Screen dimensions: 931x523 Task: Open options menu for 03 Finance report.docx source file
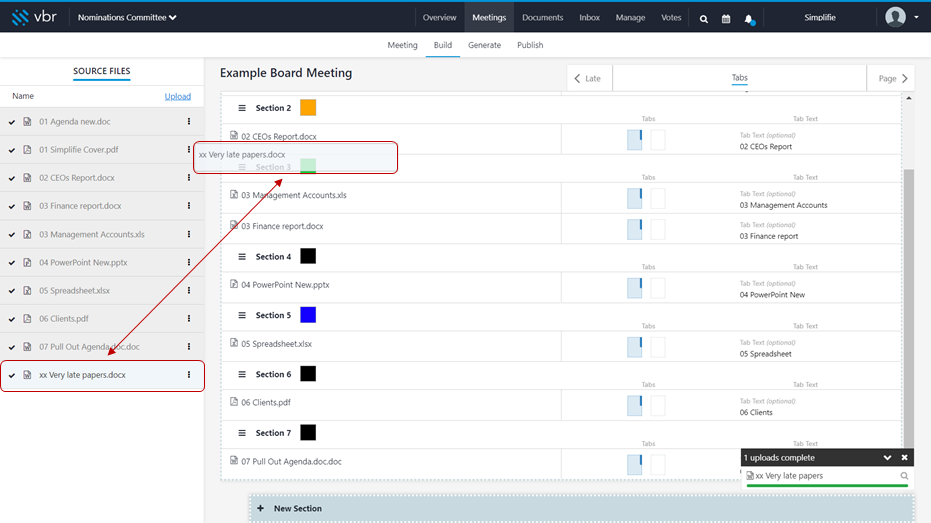click(x=189, y=205)
